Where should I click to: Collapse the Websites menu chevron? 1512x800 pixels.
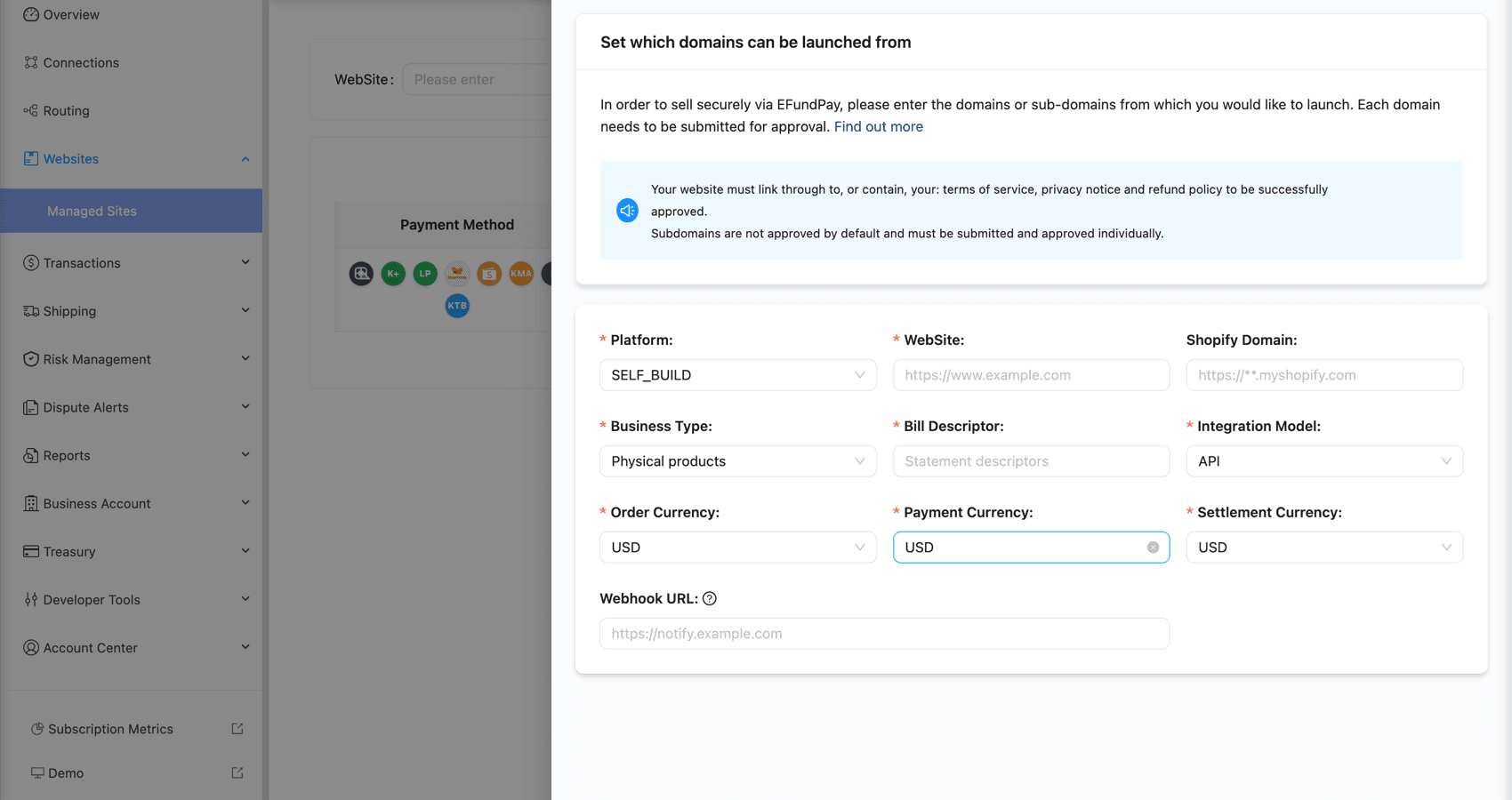click(x=245, y=159)
